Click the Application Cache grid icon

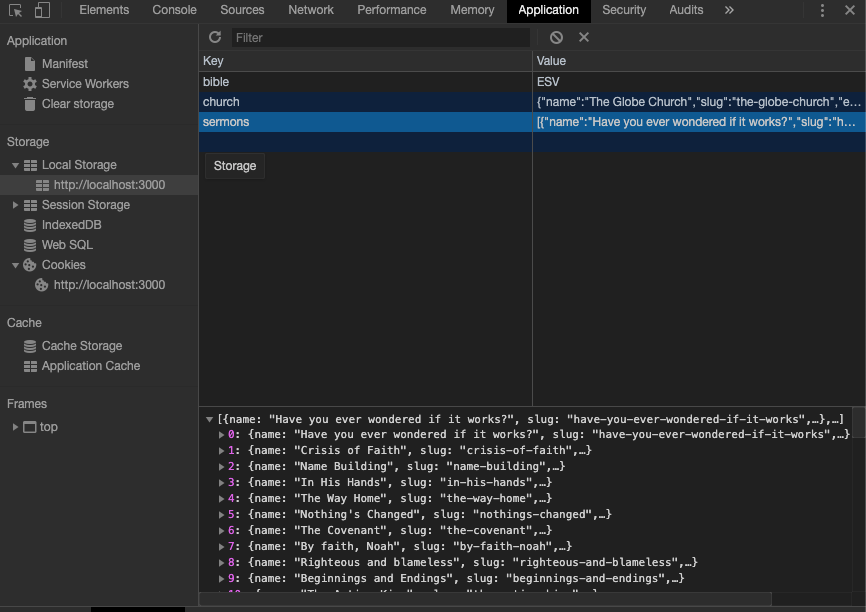30,366
